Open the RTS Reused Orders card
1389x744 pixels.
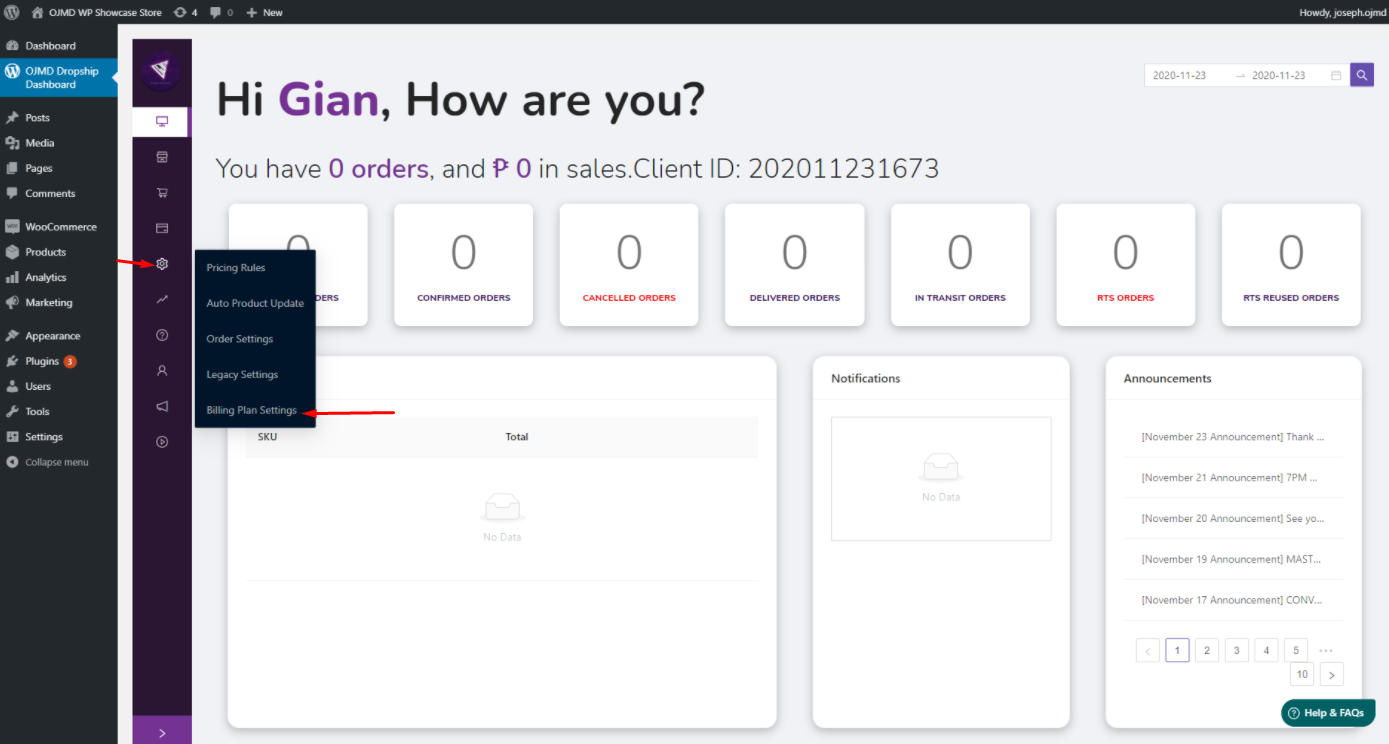[1291, 265]
